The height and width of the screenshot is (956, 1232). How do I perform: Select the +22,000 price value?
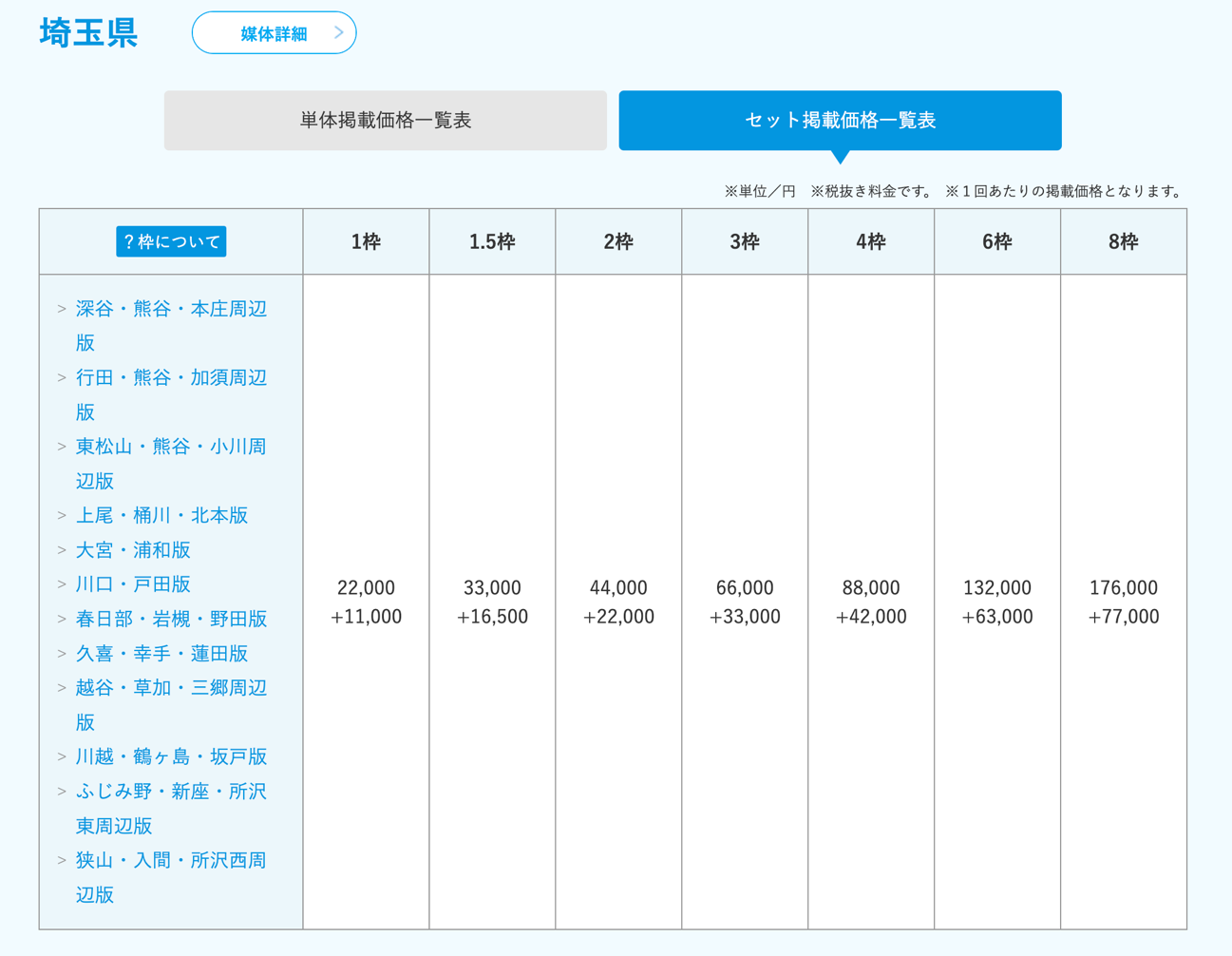tap(618, 617)
